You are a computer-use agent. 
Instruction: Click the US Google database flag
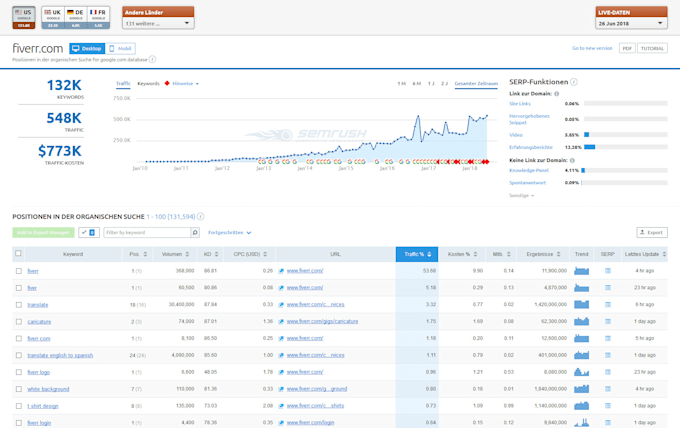coord(23,17)
